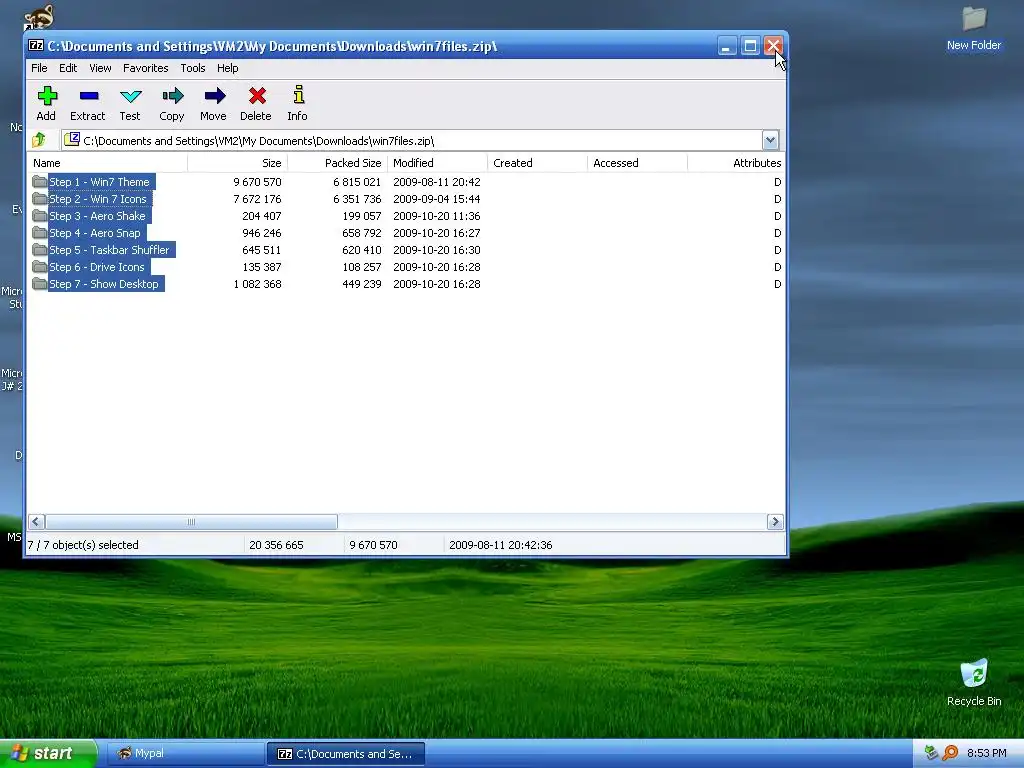Click the Add toolbar icon
The image size is (1024, 768).
click(46, 96)
